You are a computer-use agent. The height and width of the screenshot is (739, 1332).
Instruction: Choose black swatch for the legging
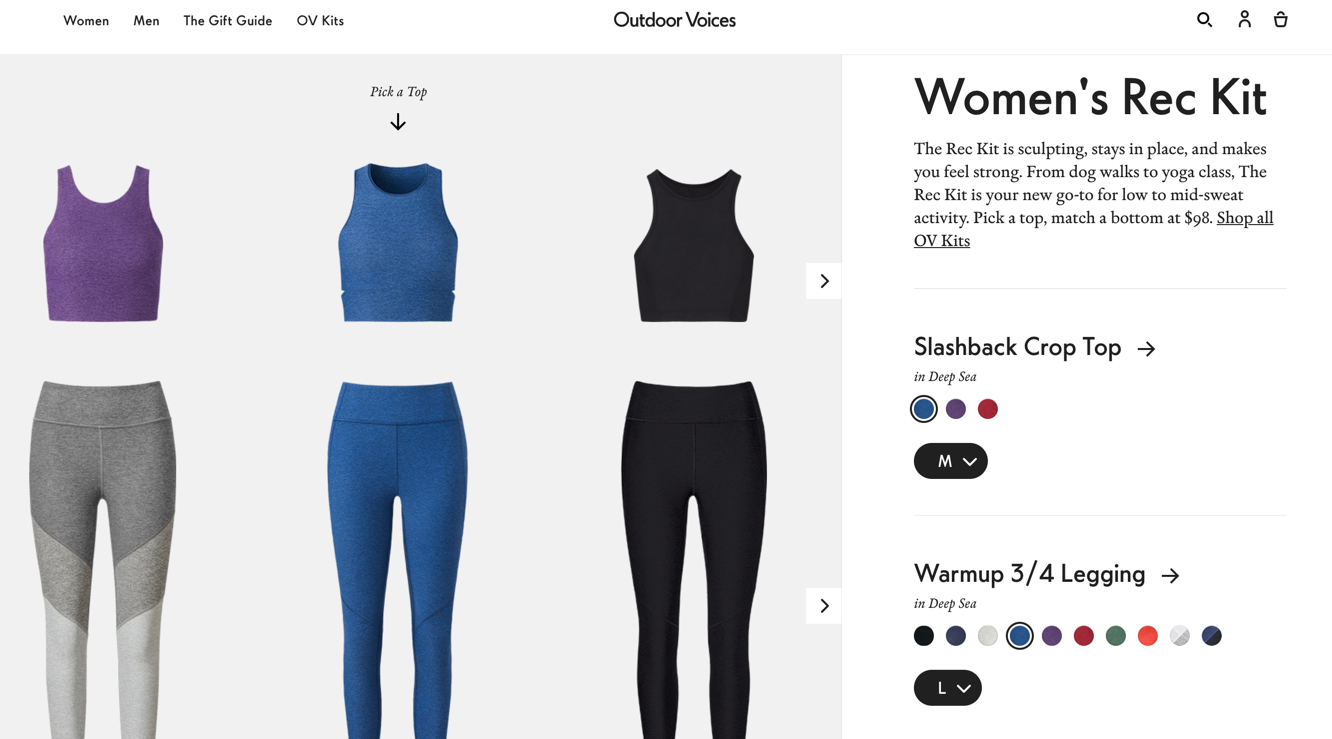[924, 636]
